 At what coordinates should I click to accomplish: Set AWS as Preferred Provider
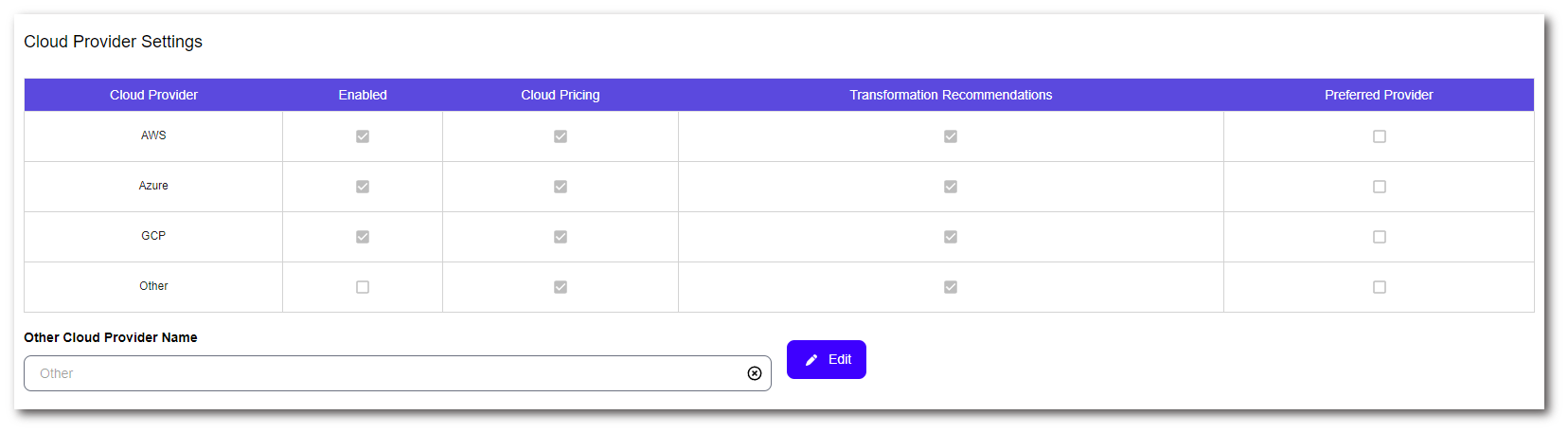coord(1380,136)
